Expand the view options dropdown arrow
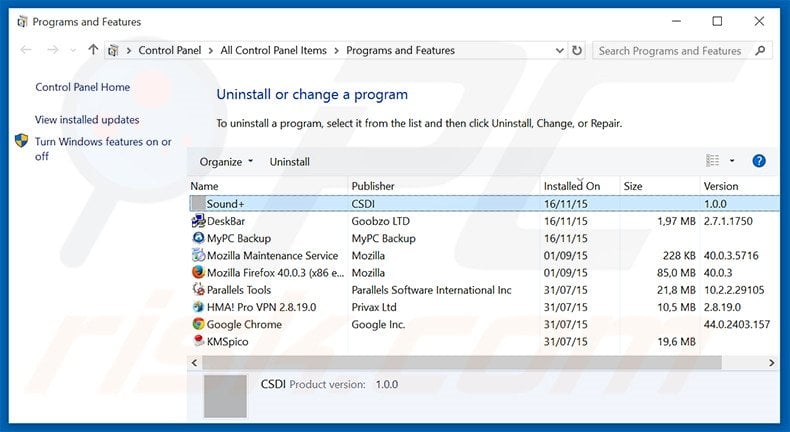The image size is (790, 432). (x=732, y=161)
